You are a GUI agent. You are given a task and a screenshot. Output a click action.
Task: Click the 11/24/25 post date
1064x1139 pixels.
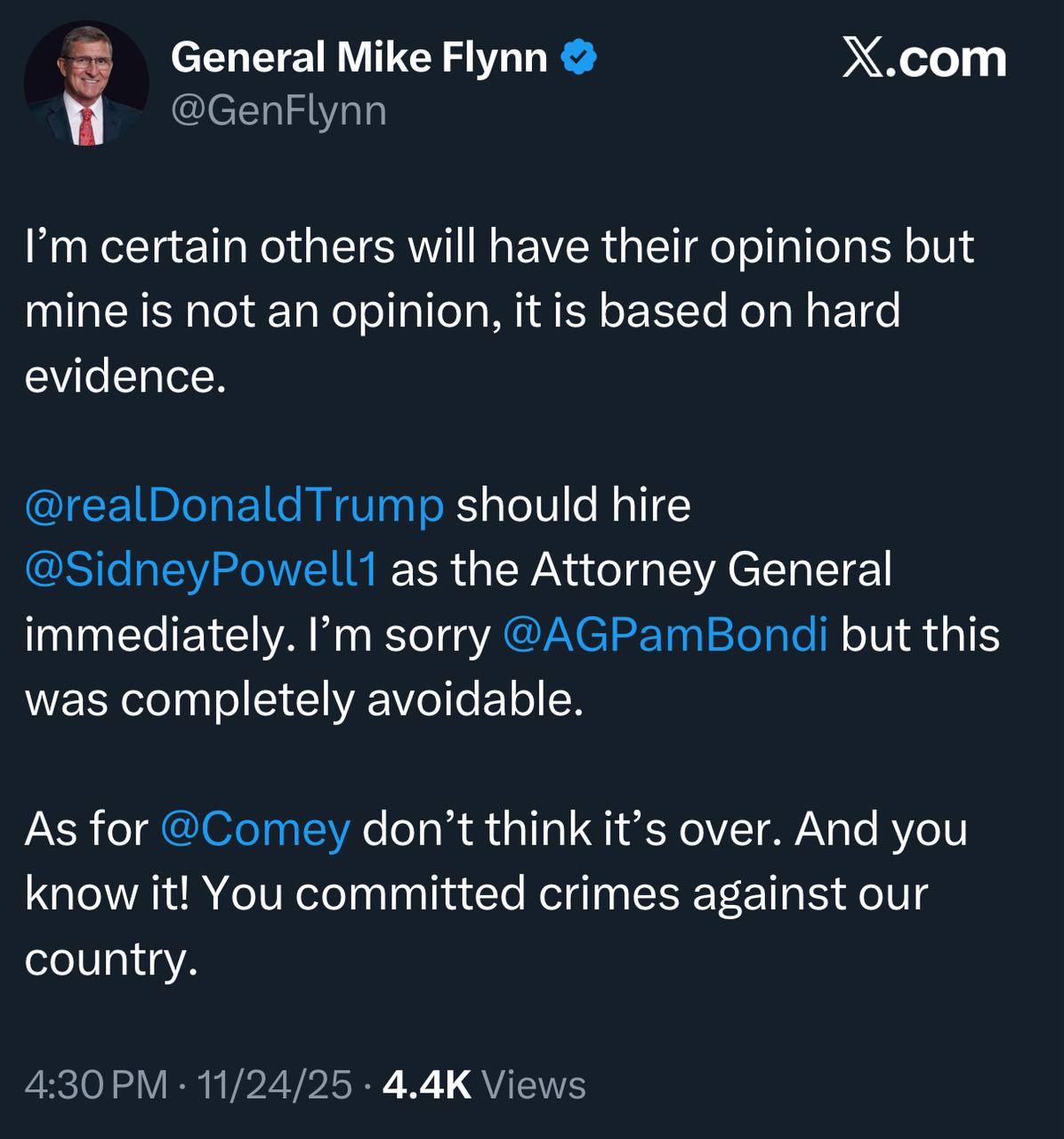click(275, 1085)
